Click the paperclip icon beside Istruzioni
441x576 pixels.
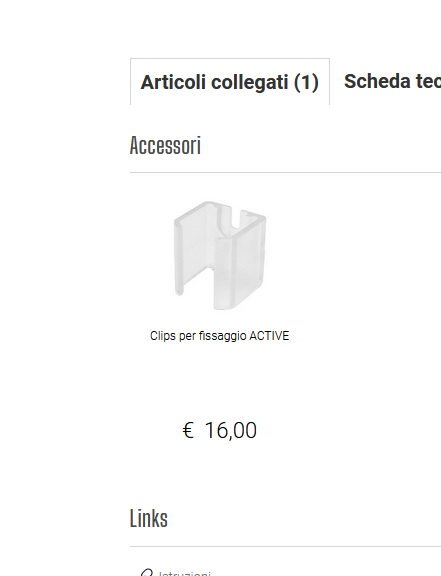pos(146,572)
